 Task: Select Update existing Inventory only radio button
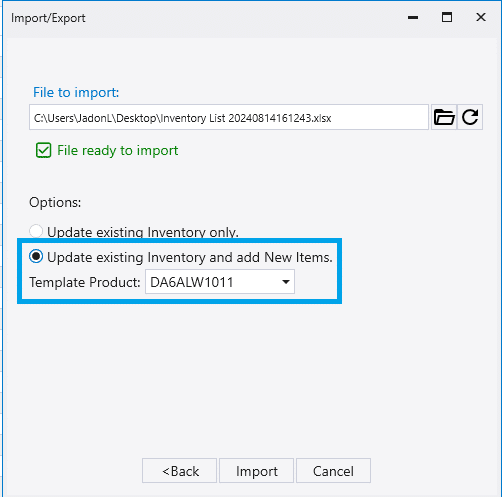click(36, 231)
